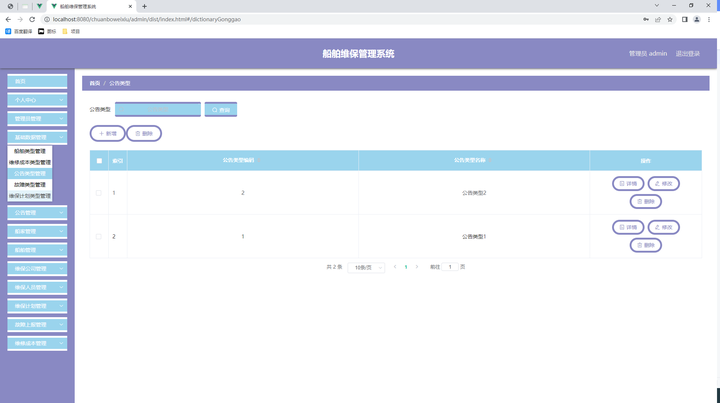Select 船舶类型管理 submenu item

30,151
